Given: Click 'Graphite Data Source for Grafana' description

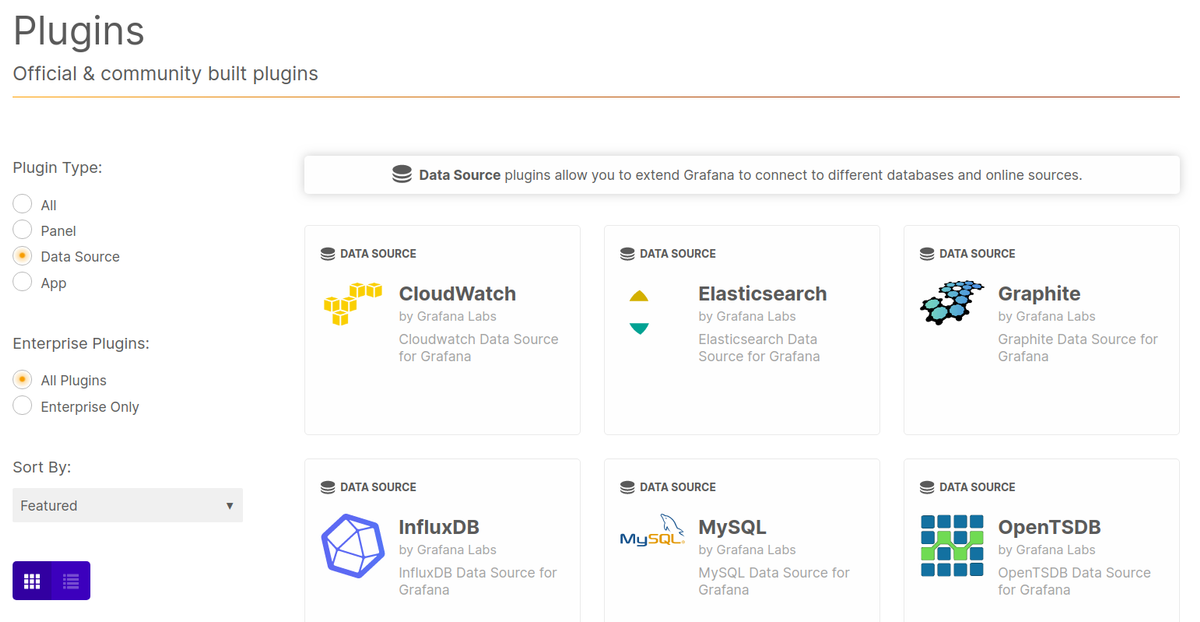Looking at the screenshot, I should coord(1078,348).
